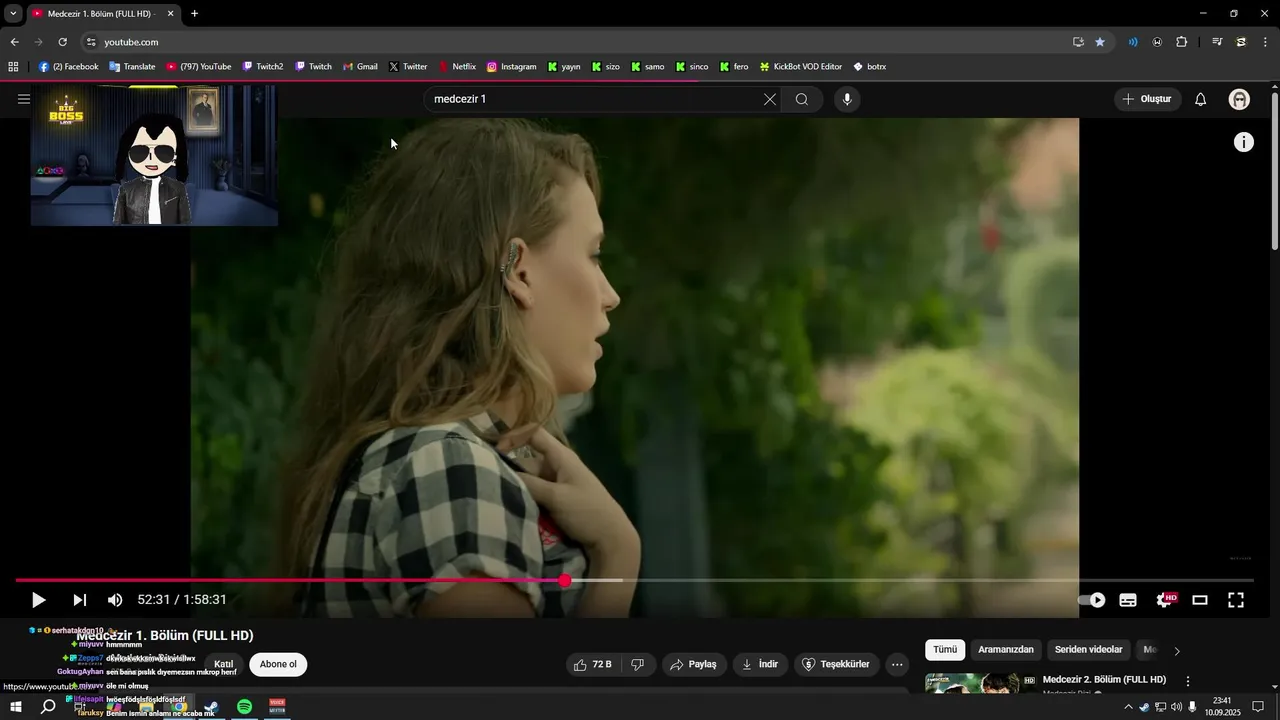Open media controls music-note icon
This screenshot has width=1280, height=720.
(x=1217, y=42)
